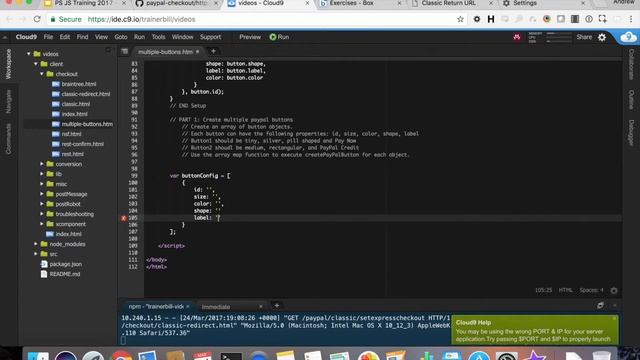Open the Navigate side panel
This screenshot has height=360, width=640.
pyautogui.click(x=8, y=102)
